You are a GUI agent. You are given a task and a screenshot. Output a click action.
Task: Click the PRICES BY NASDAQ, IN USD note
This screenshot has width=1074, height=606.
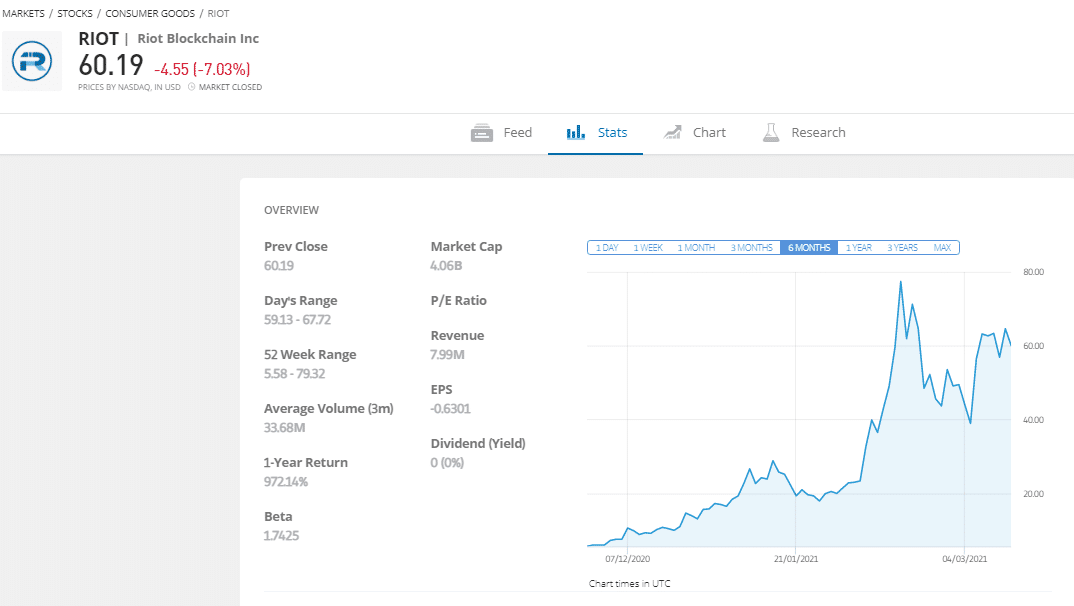129,87
